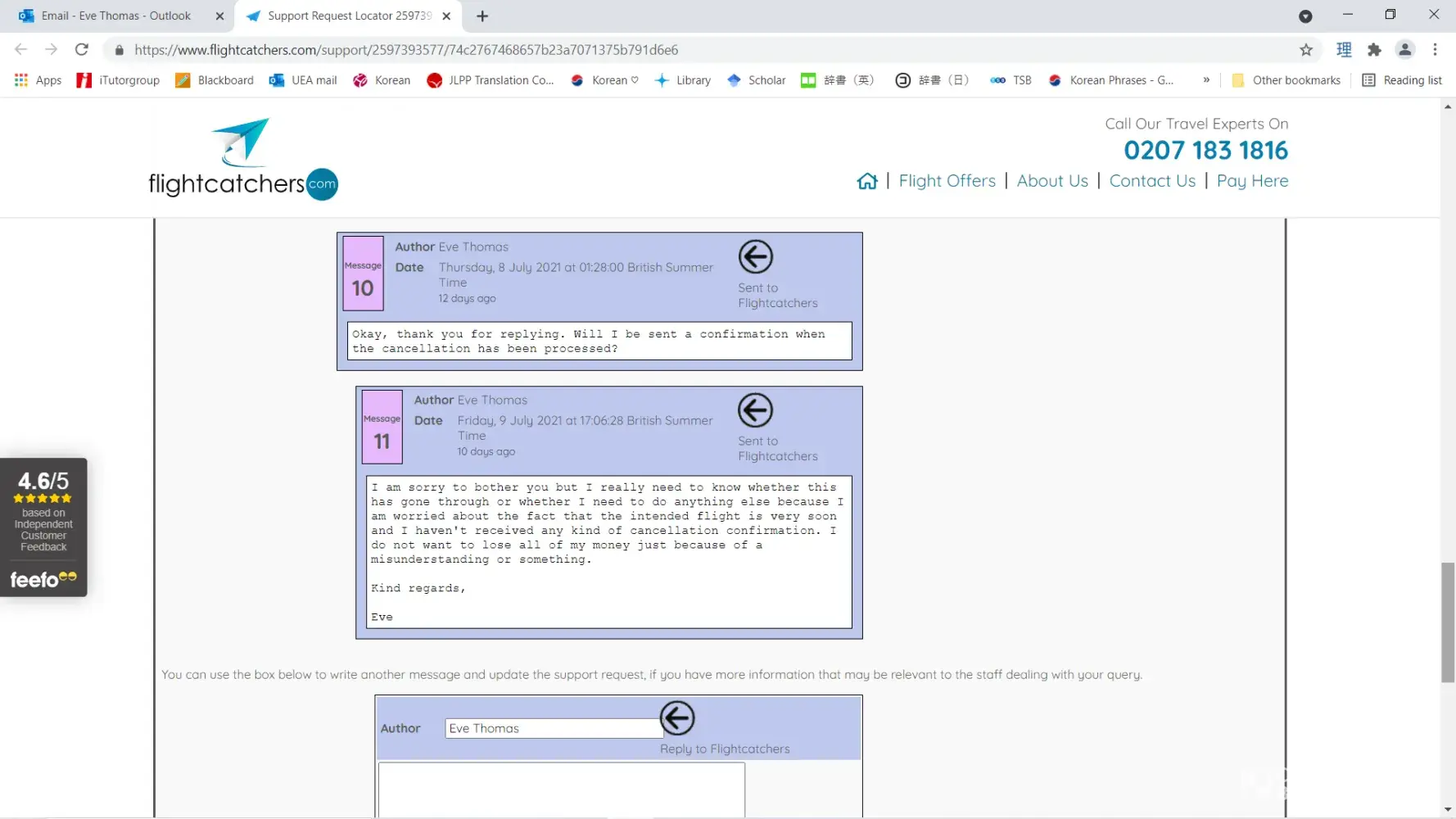The image size is (1456, 819).
Task: Click the Author name input field
Action: click(554, 728)
